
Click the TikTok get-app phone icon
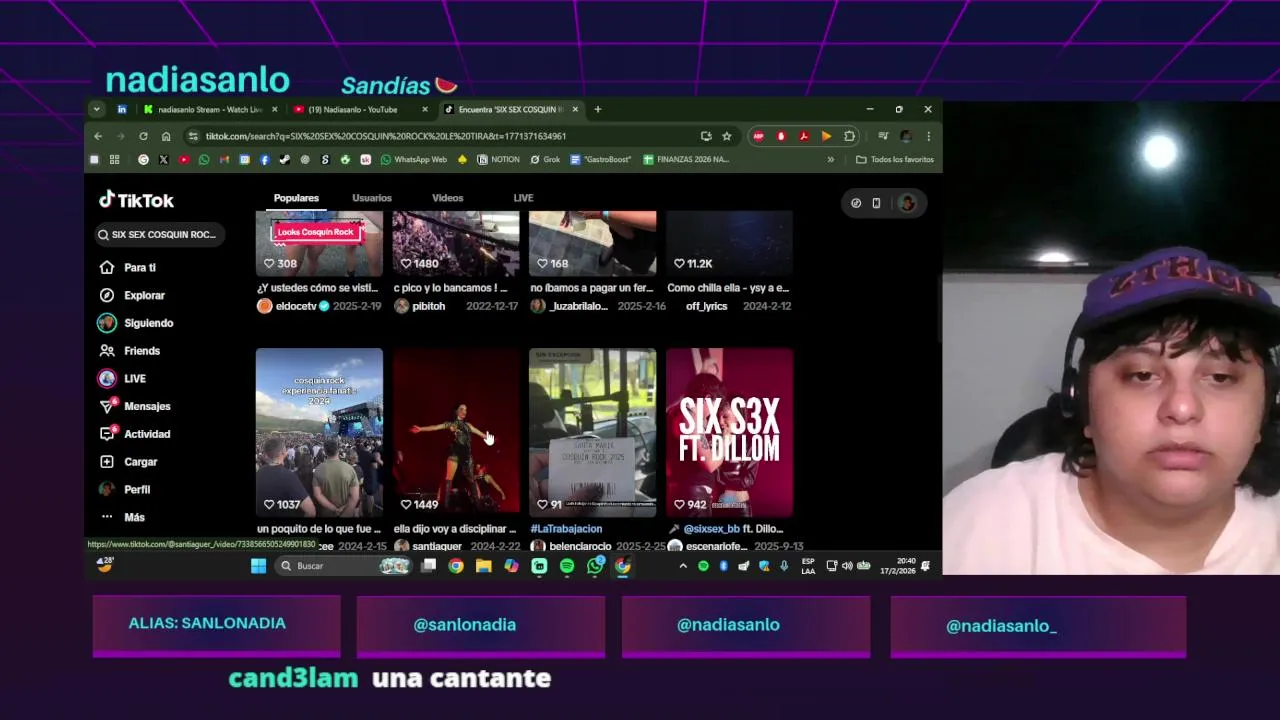click(876, 203)
